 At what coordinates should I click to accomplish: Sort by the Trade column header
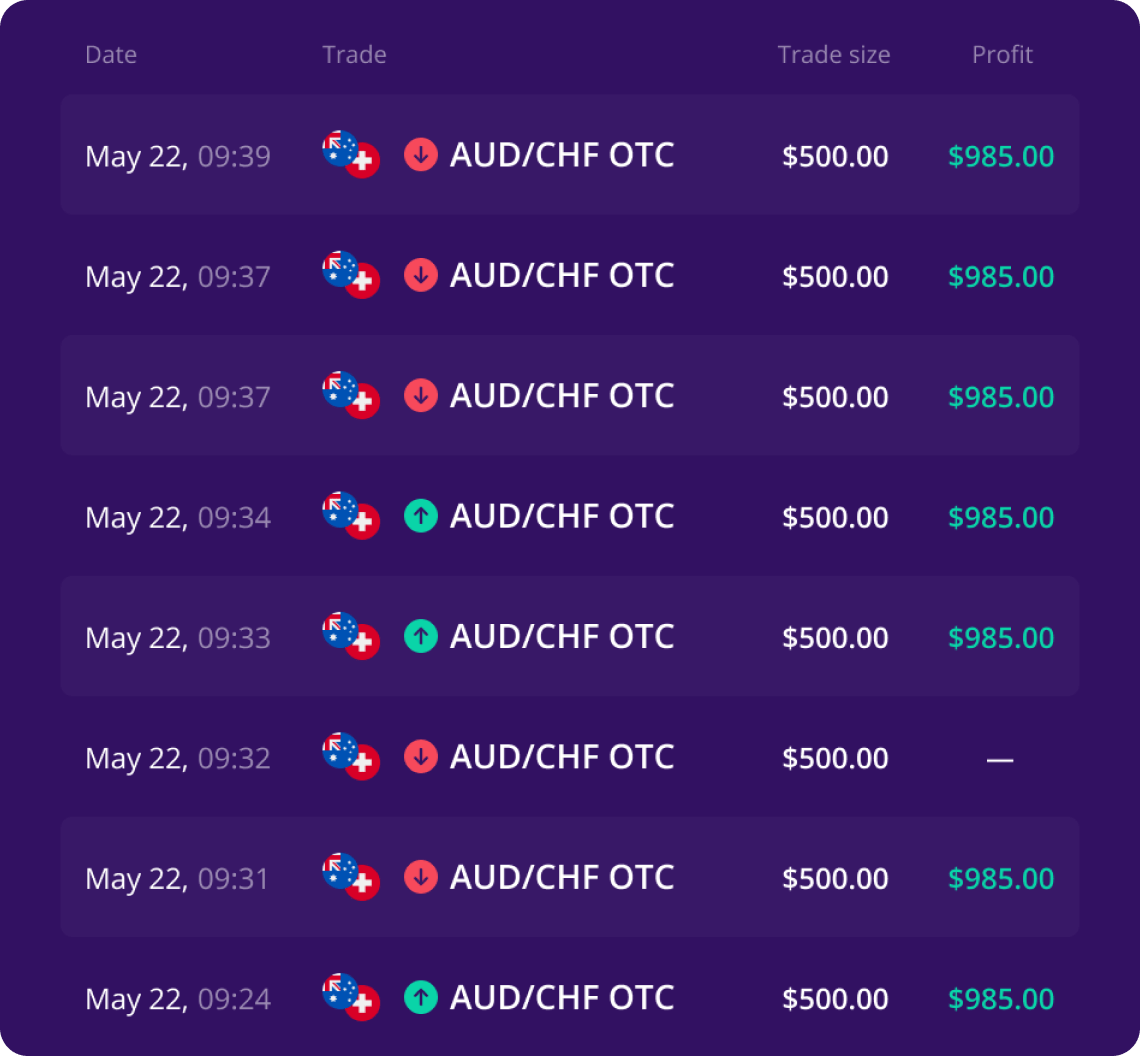pos(354,55)
